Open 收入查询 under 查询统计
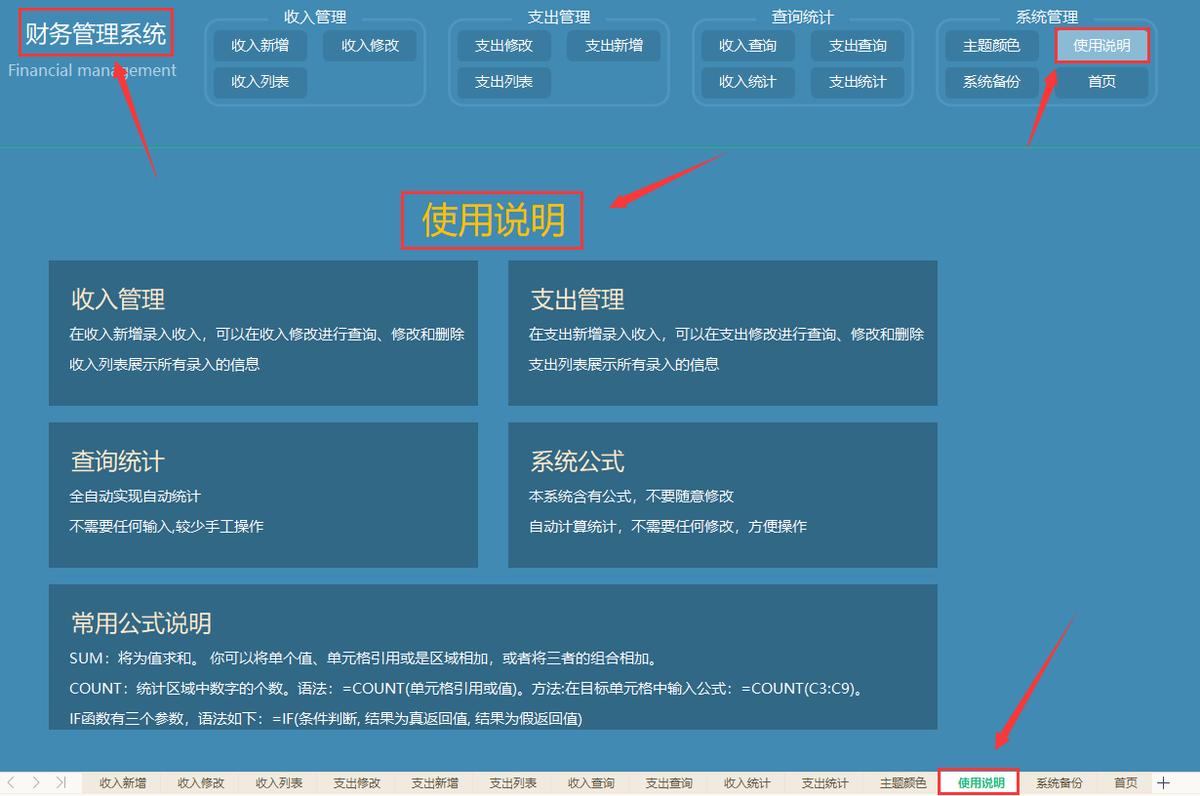The width and height of the screenshot is (1200, 796). click(747, 44)
